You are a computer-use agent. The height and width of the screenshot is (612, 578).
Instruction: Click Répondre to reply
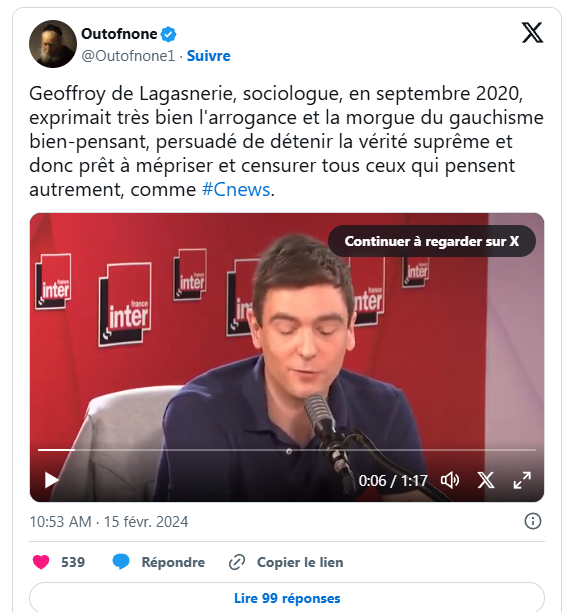coord(173,562)
